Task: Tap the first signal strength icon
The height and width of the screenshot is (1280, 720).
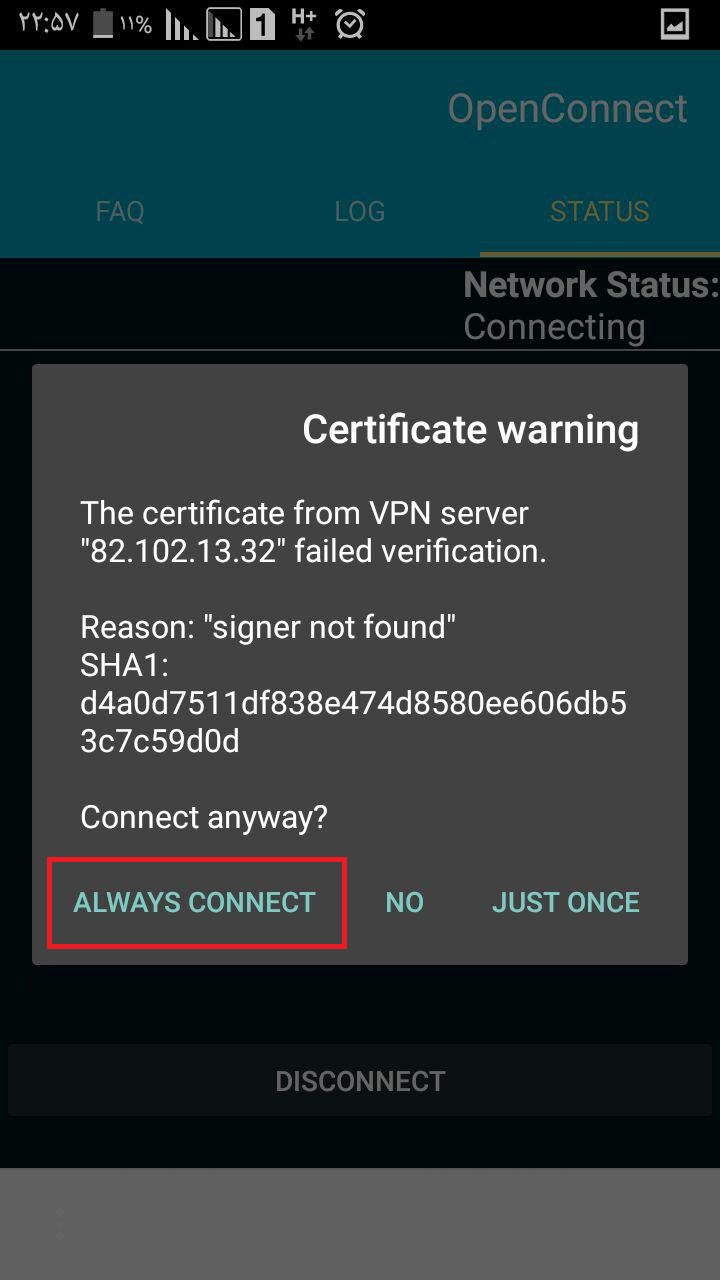Action: (x=180, y=24)
